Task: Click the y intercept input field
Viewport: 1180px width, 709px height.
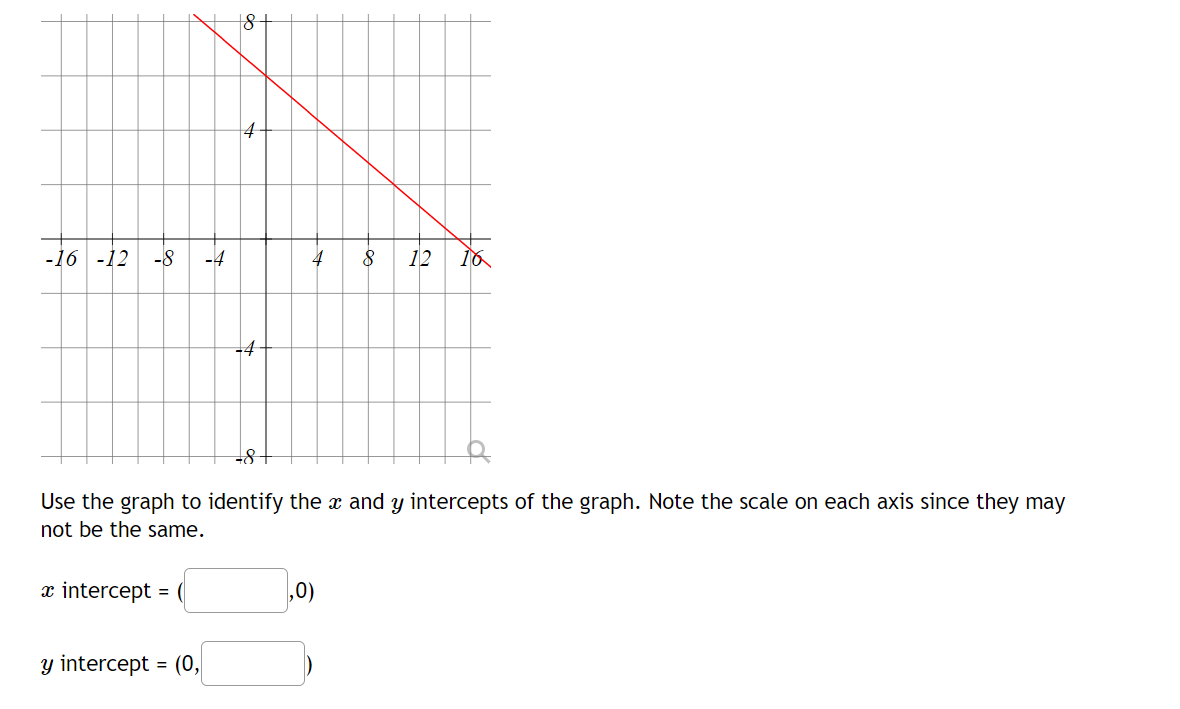Action: click(252, 663)
